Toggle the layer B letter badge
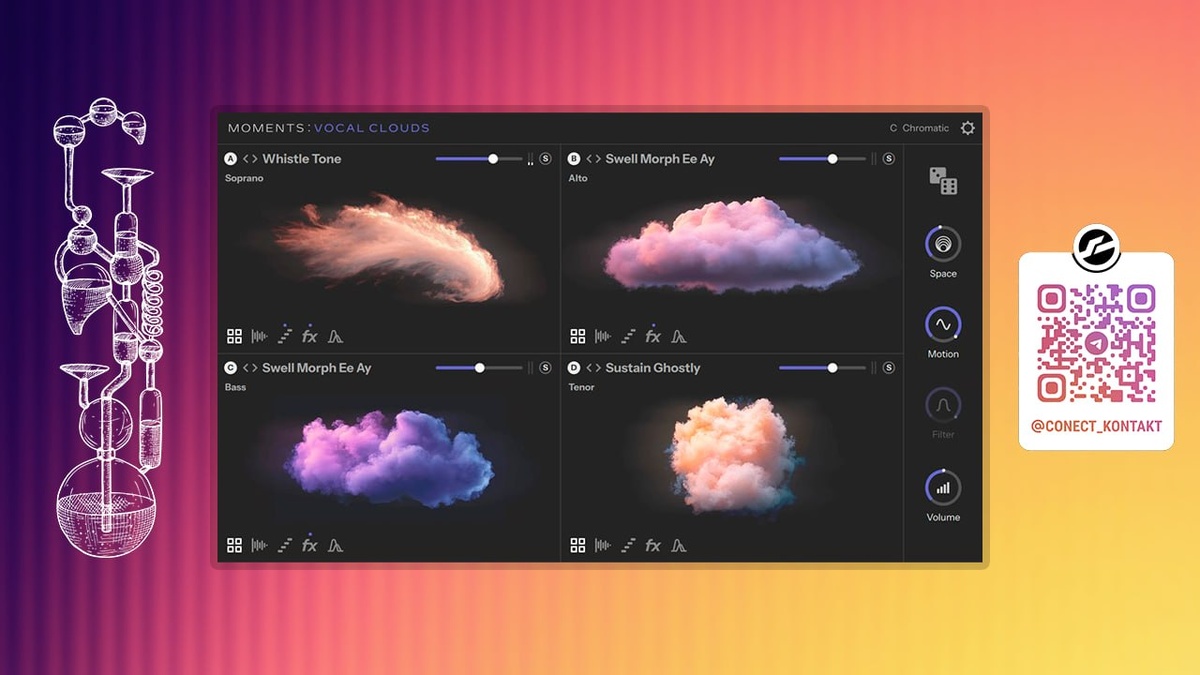This screenshot has height=675, width=1200. tap(574, 159)
